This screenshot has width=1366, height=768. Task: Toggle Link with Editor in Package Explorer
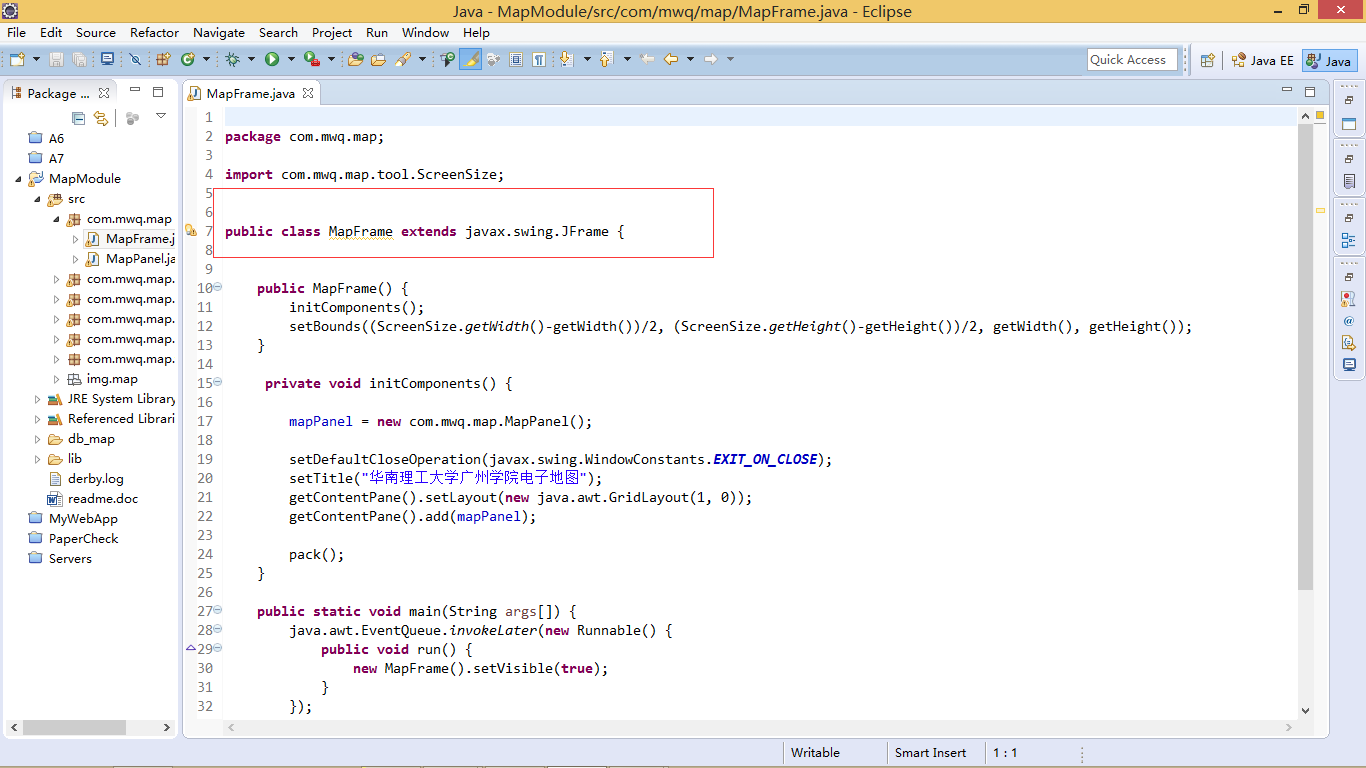pos(100,118)
